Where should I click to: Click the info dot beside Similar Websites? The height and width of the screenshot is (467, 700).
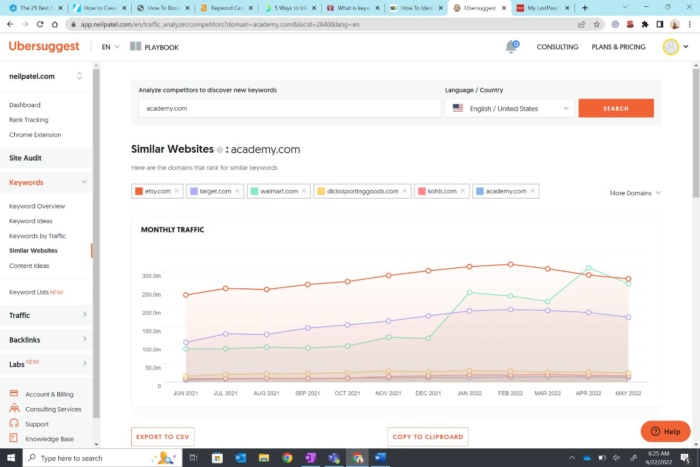pyautogui.click(x=220, y=150)
